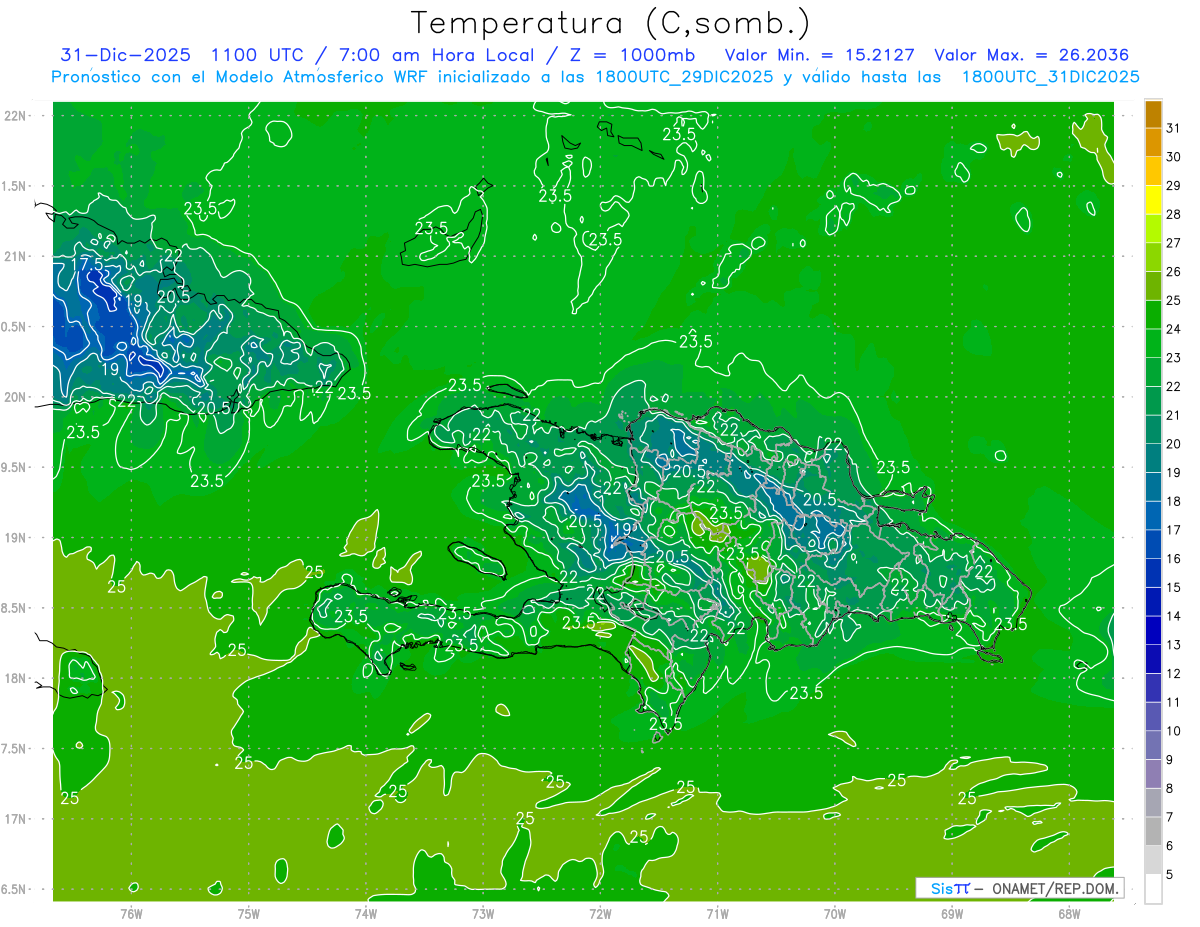Screen dimensions: 1200x927
Task: Click the "1100 UTC" time text
Action: [x=260, y=55]
